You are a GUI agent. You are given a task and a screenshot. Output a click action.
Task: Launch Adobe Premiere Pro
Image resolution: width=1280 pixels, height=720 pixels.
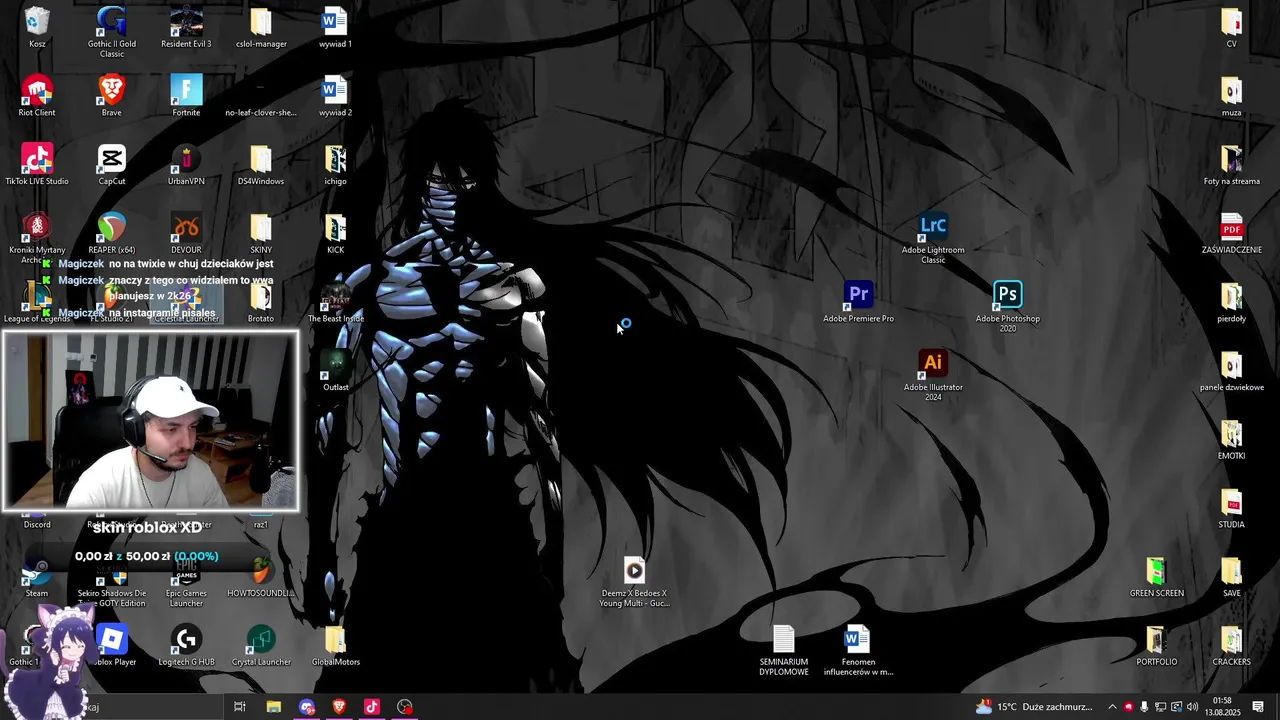click(x=858, y=302)
